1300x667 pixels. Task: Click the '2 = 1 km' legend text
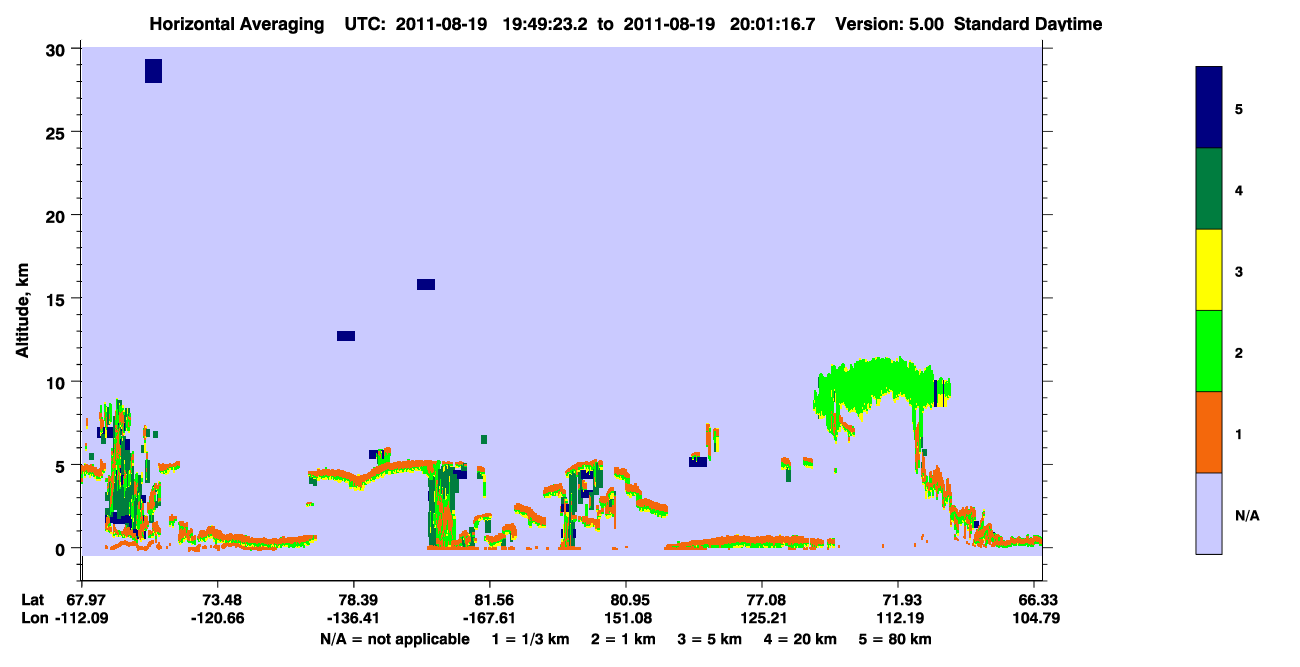[x=624, y=639]
